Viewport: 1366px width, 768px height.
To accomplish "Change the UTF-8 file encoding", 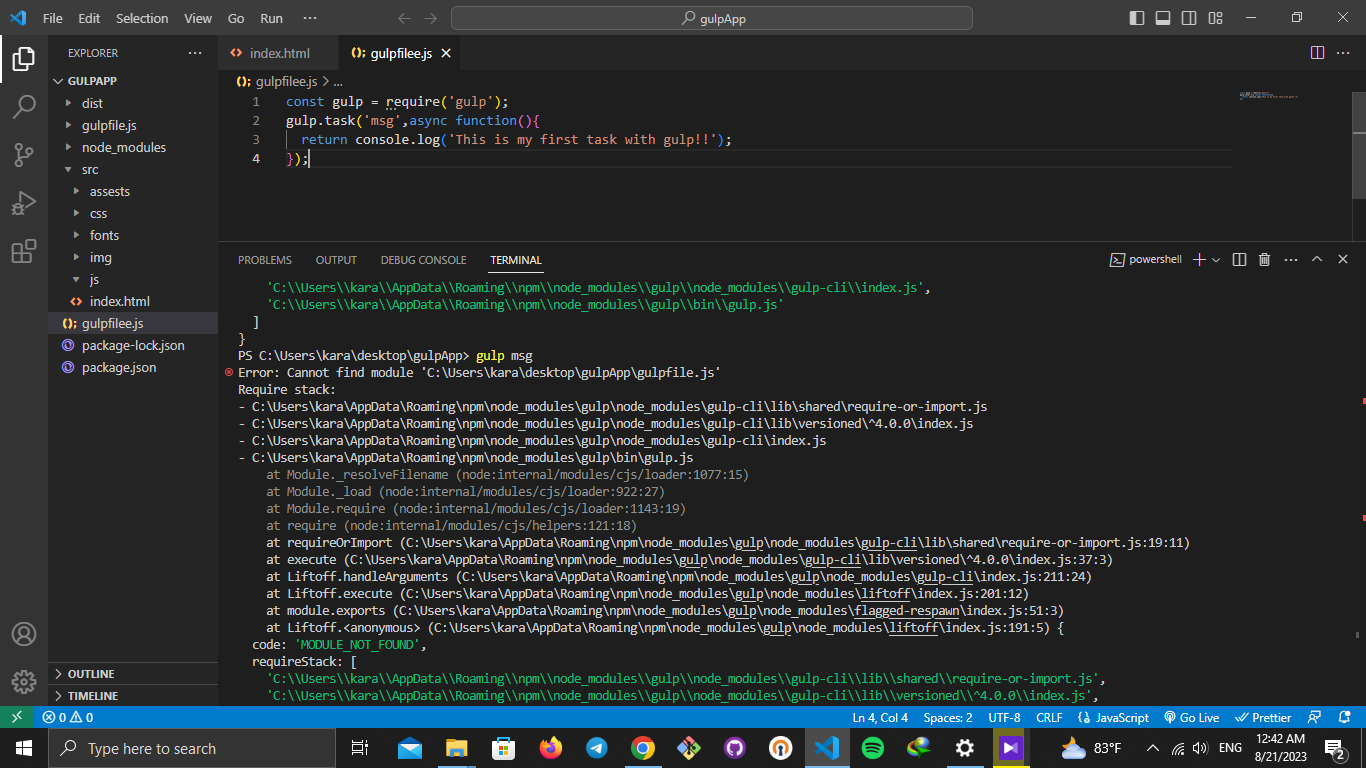I will [1004, 717].
